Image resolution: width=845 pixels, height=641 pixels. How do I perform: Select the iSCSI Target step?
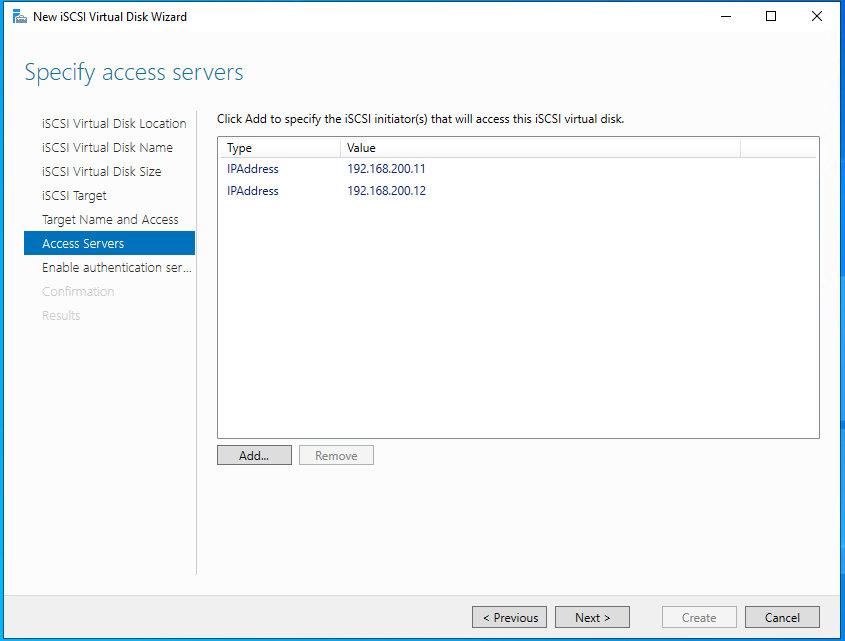tap(74, 195)
